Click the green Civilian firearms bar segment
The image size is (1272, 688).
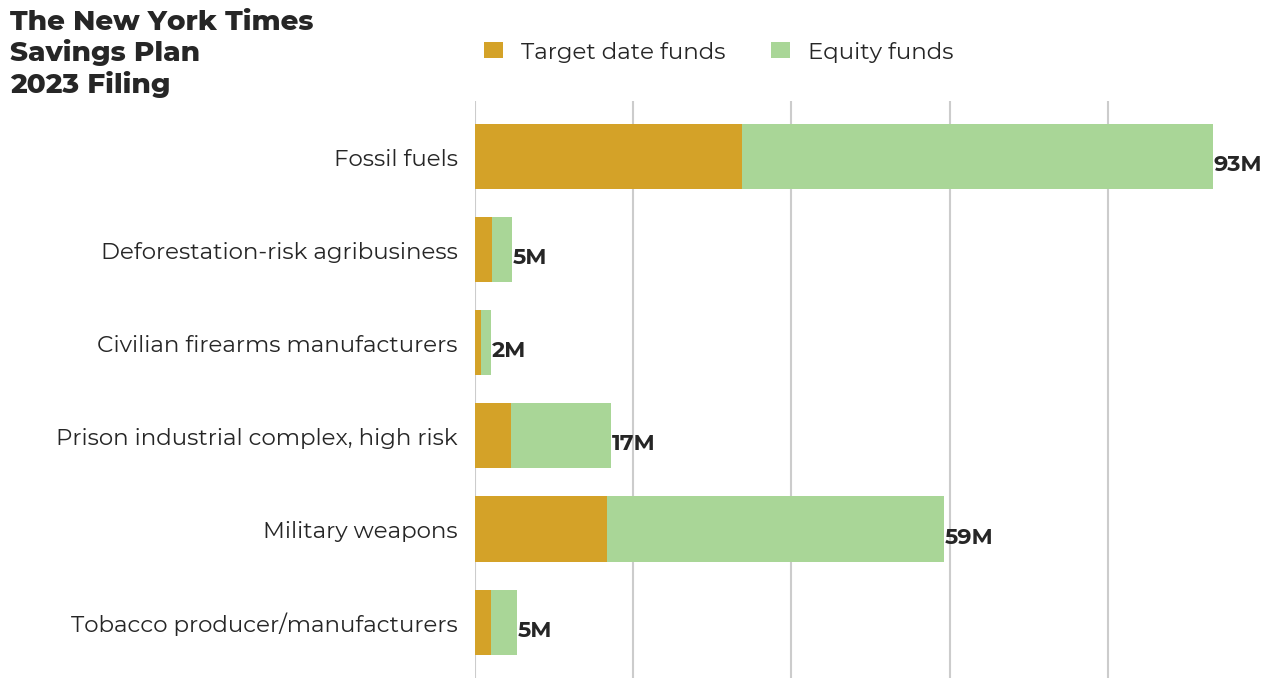pos(486,343)
